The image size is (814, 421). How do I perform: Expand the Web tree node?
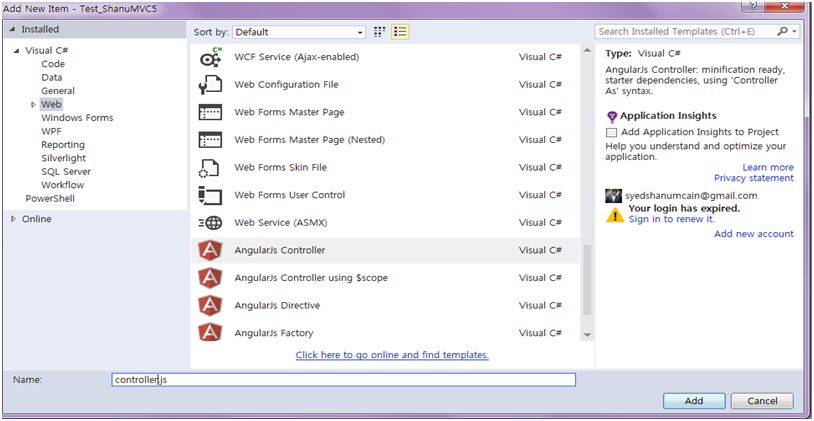34,104
